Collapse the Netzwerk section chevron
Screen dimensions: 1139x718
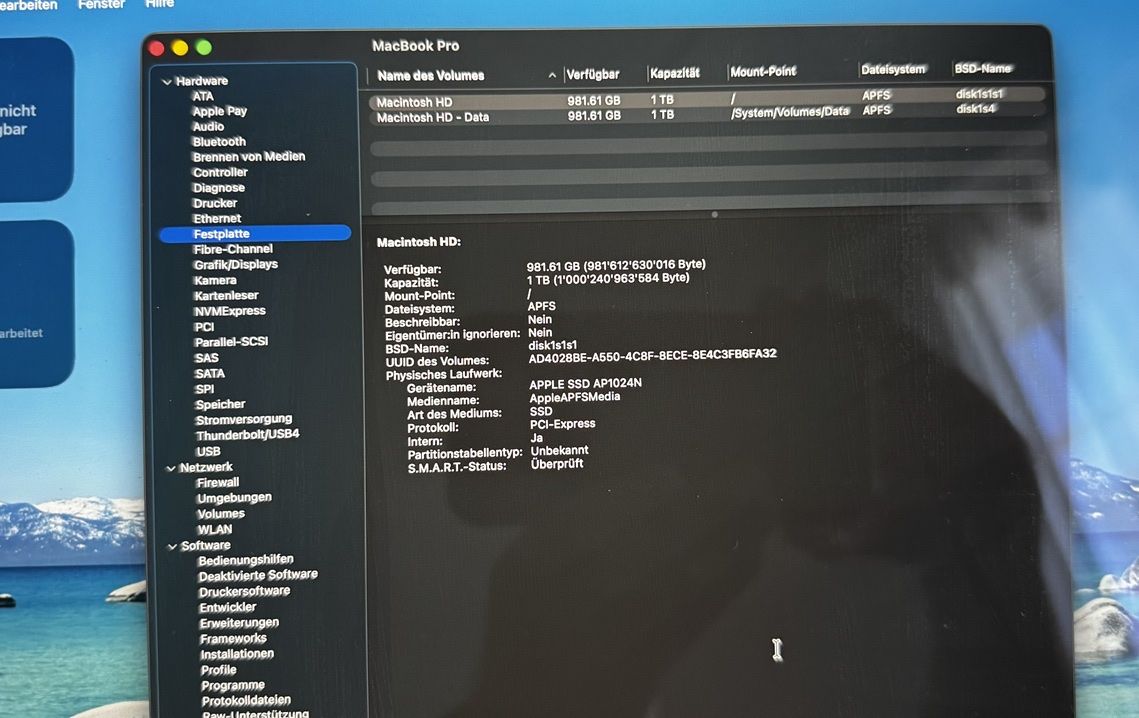pos(171,468)
